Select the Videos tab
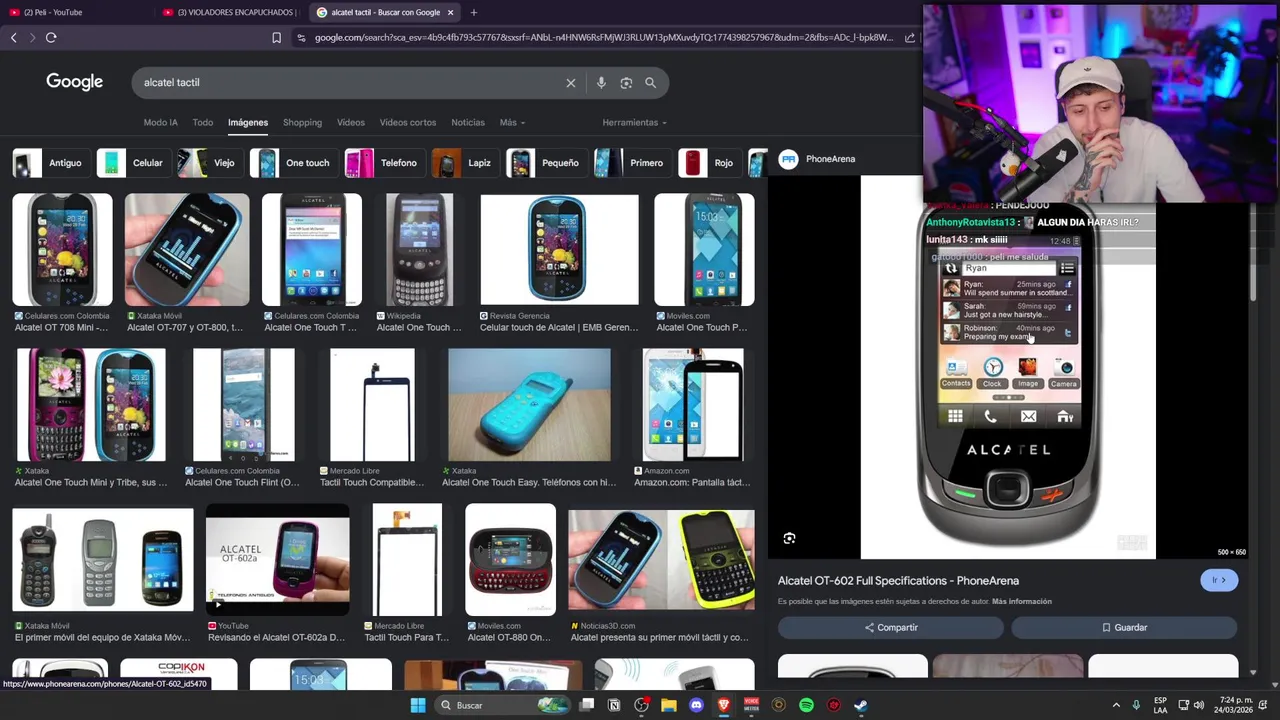The width and height of the screenshot is (1280, 720). [351, 122]
